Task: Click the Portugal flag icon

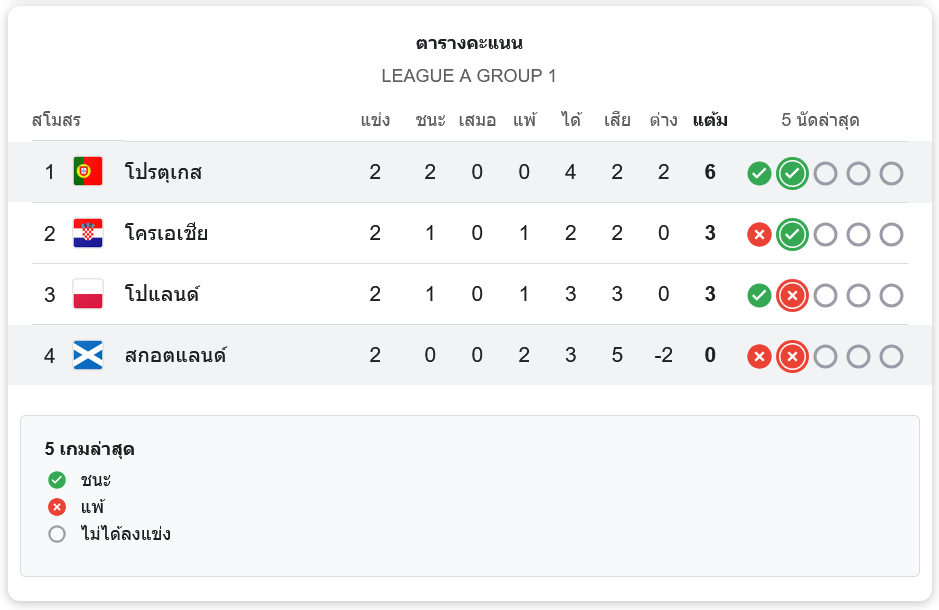Action: click(88, 172)
